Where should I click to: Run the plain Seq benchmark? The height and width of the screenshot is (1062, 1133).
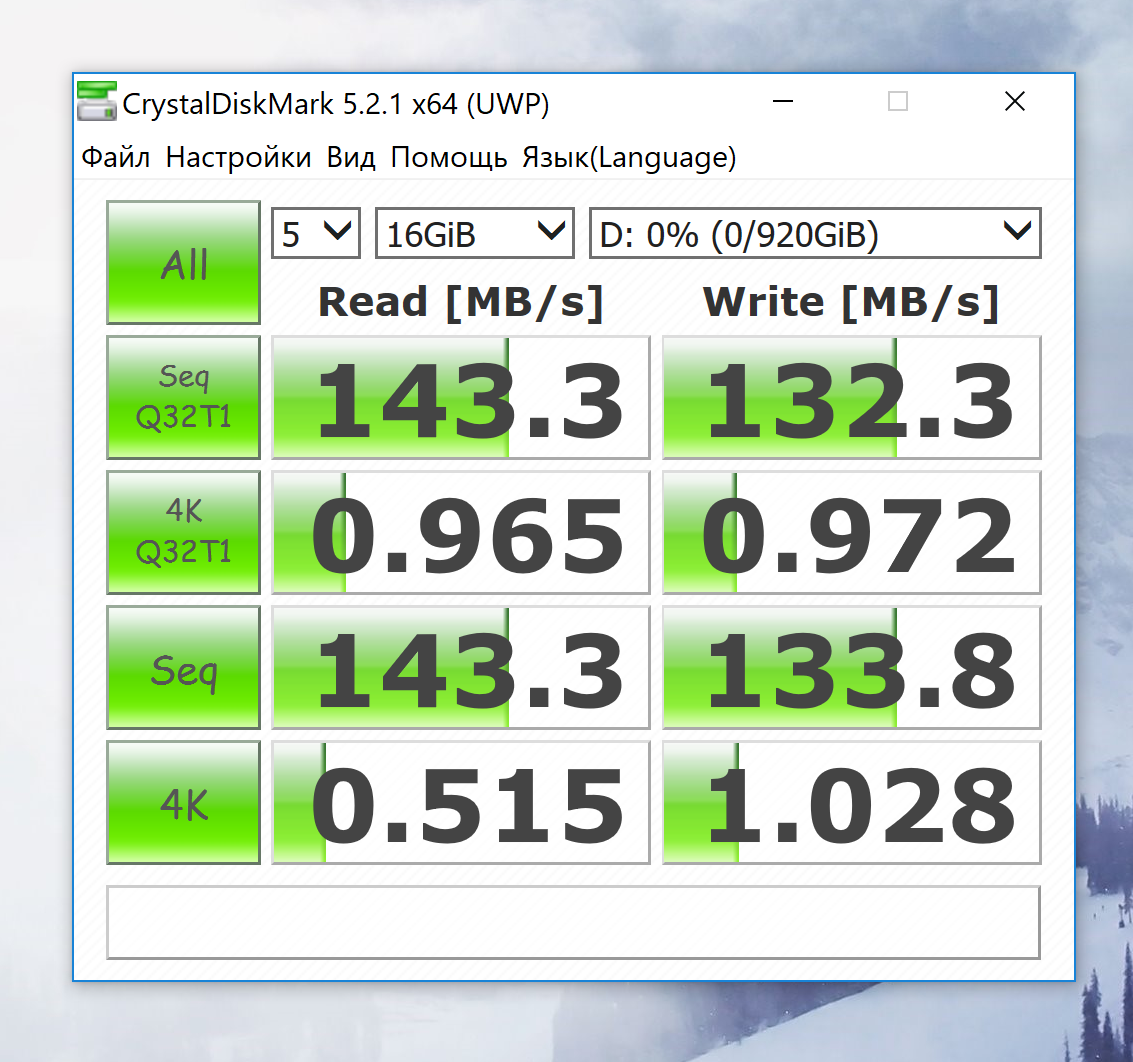point(184,668)
